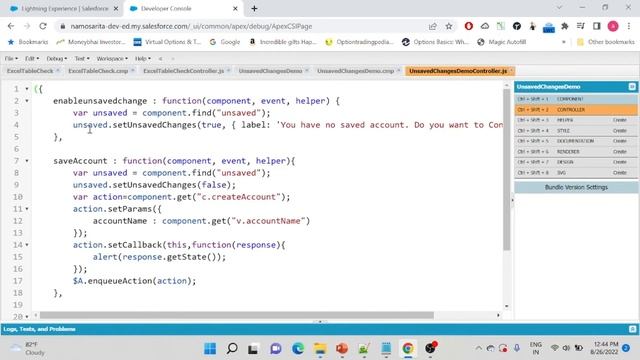Screen dimensions: 640x360
Task: Navigate back with the left arrow after Help
Action: 160,59
